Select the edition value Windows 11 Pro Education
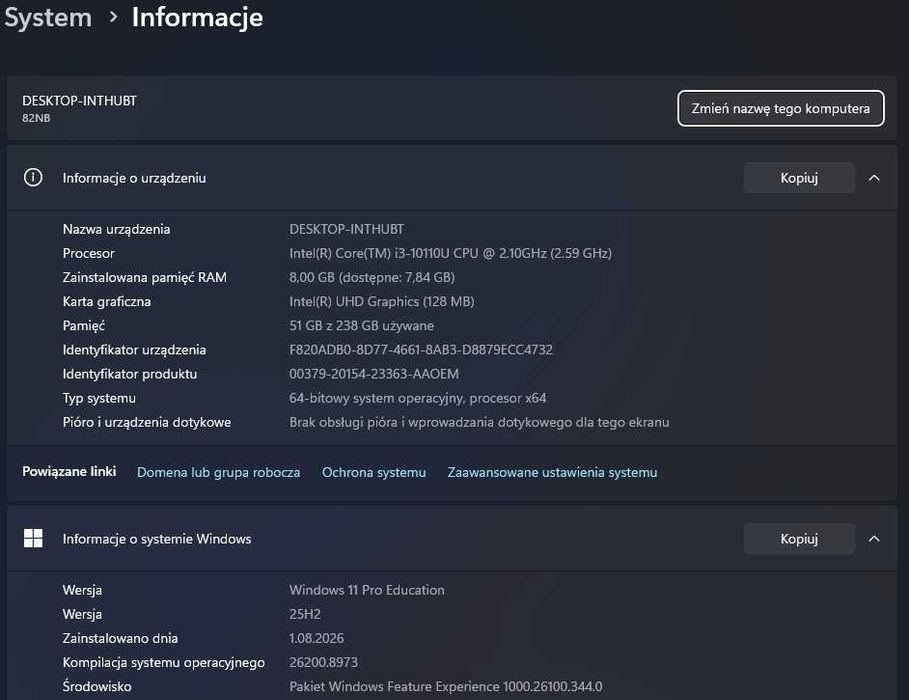 (x=367, y=590)
